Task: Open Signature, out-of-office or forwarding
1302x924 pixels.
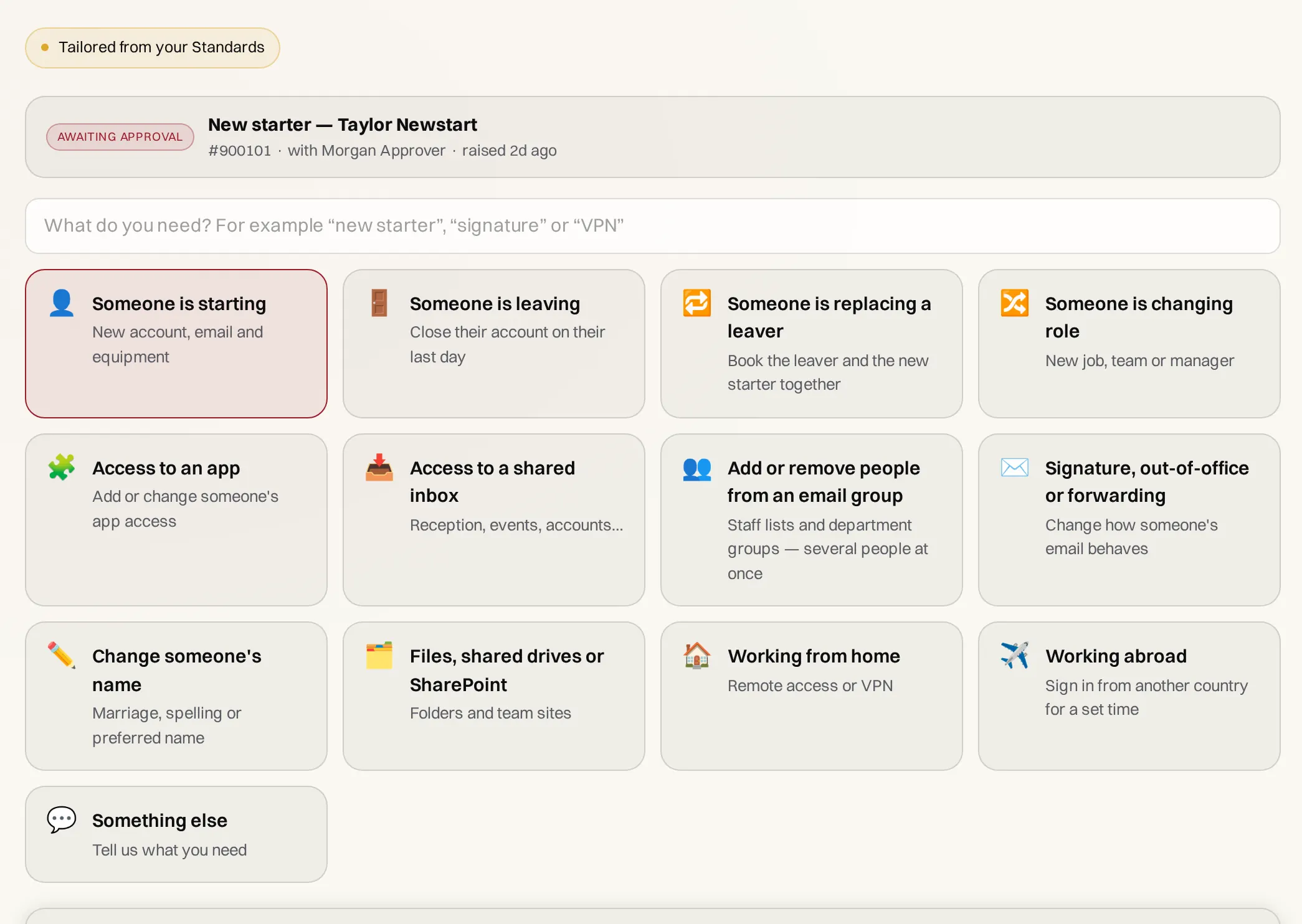Action: click(x=1129, y=520)
